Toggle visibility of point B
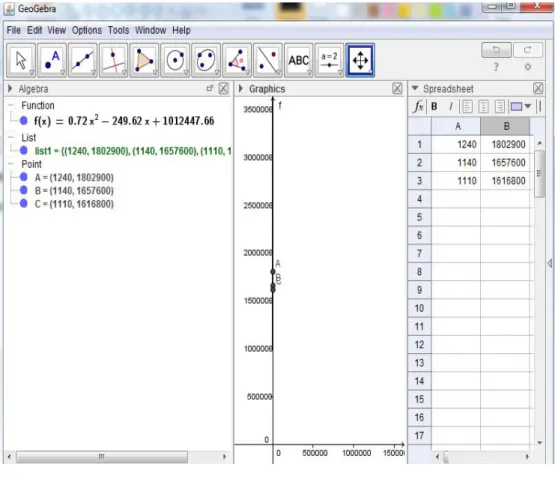This screenshot has height=479, width=555. click(x=24, y=190)
